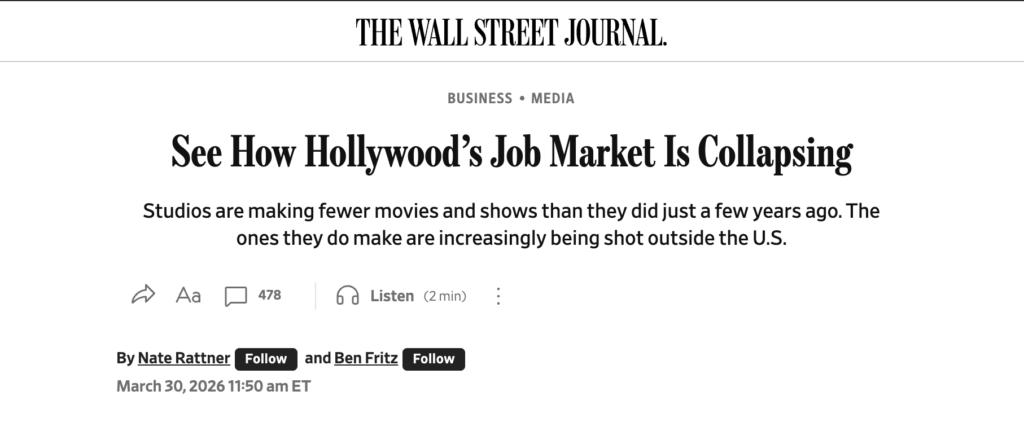This screenshot has width=1024, height=422.
Task: Go to The Wall Street Journal homepage logo
Action: pos(511,33)
